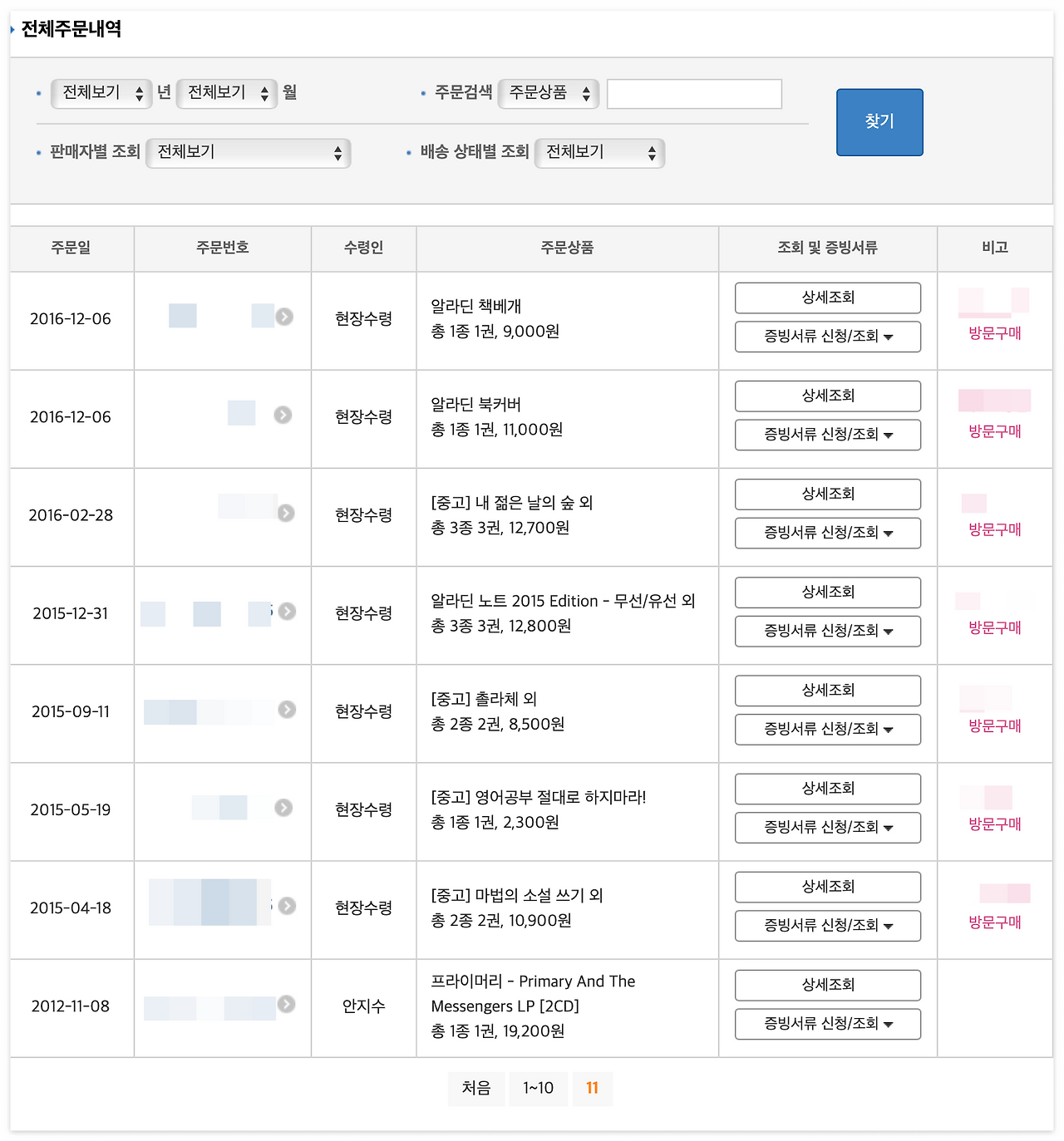Click inside the order search text field
This screenshot has height=1141, width=1064.
coord(693,94)
